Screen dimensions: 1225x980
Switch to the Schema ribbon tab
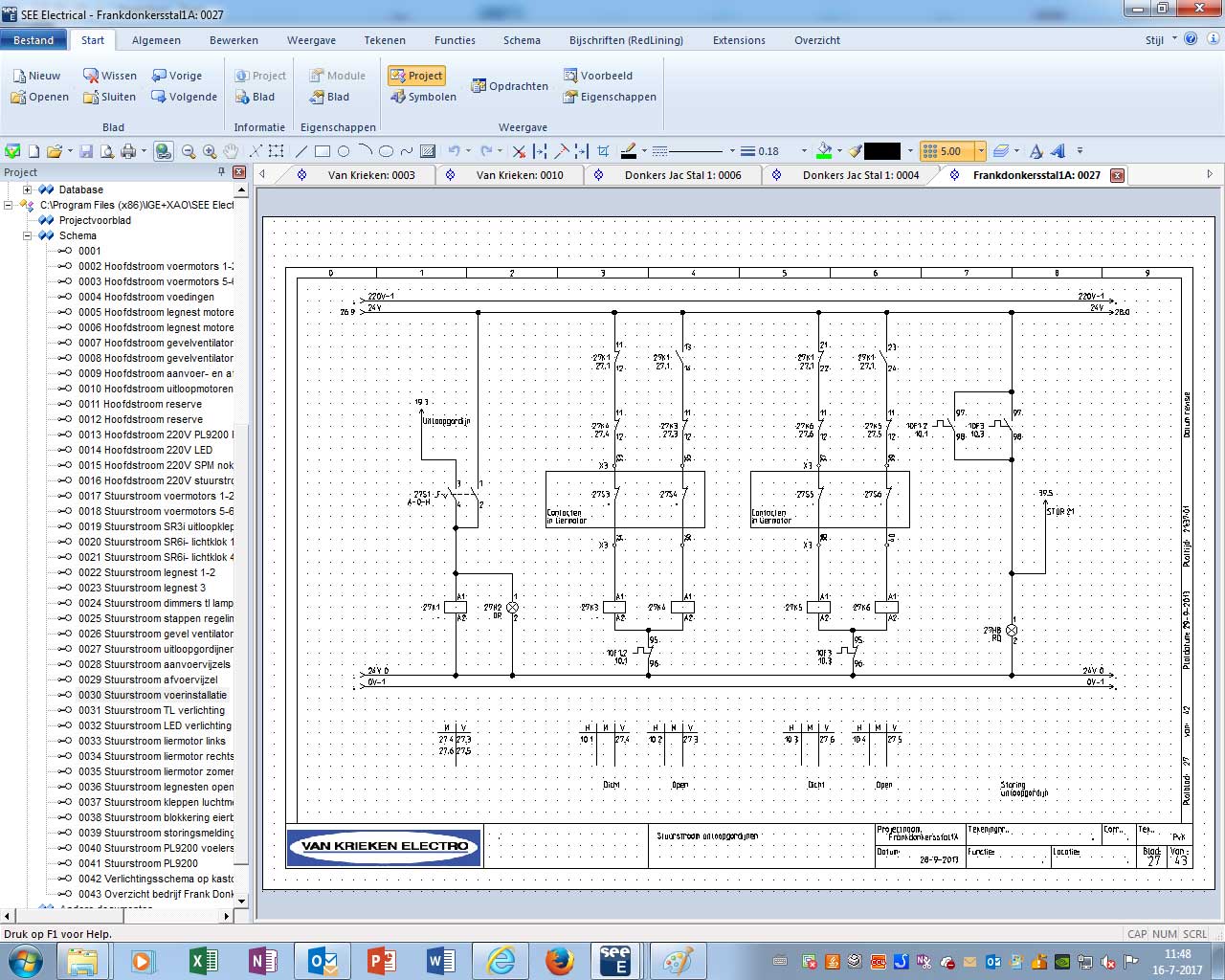(x=522, y=40)
